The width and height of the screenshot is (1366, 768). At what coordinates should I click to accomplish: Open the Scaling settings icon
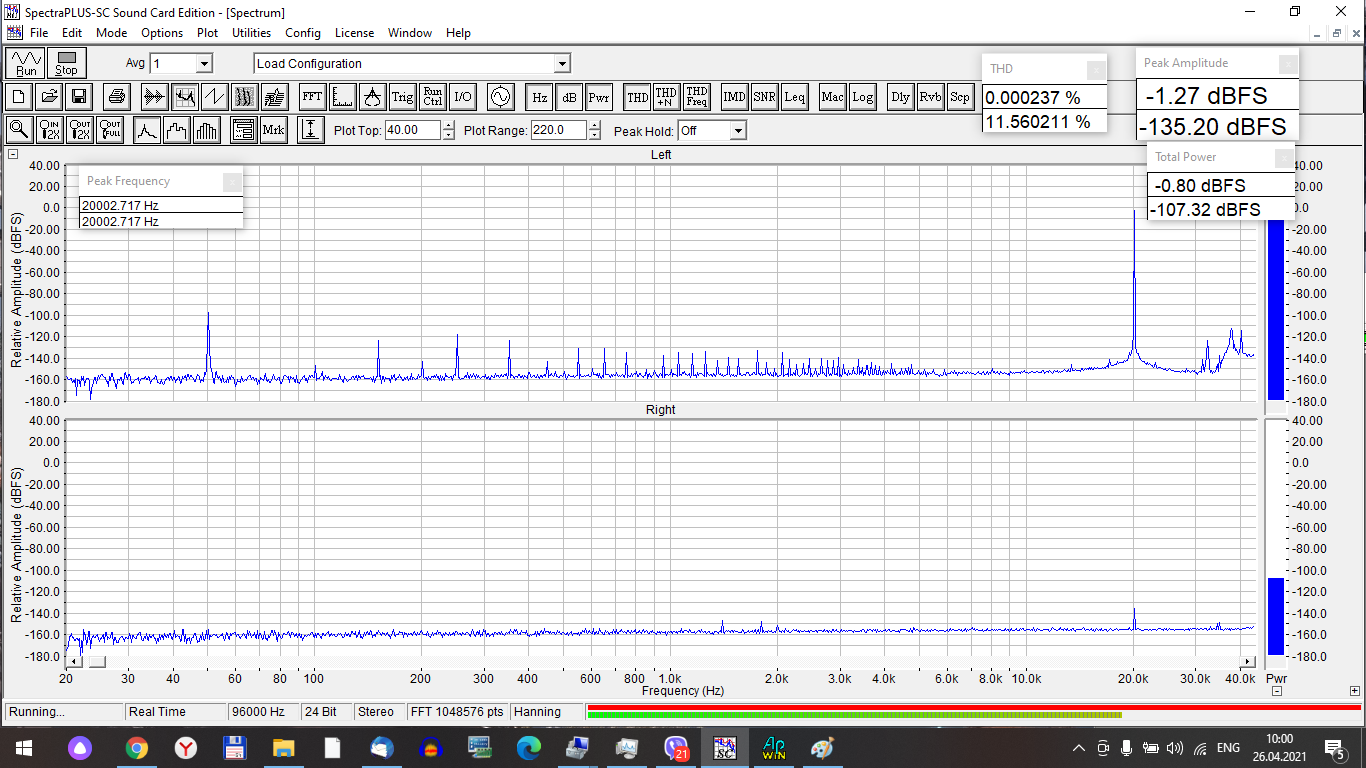342,97
